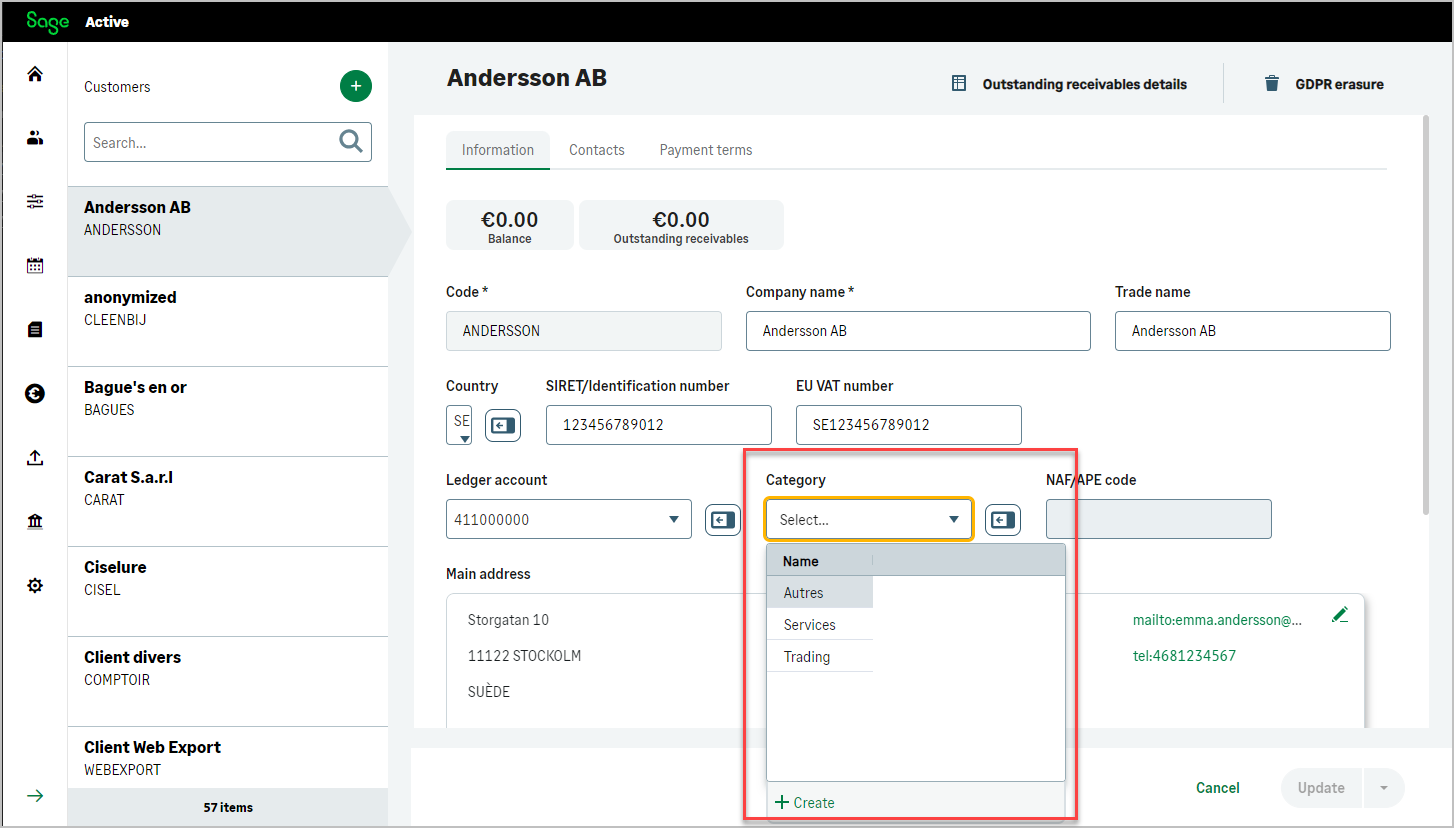The height and width of the screenshot is (828, 1454).
Task: Open the calendar icon in sidebar
Action: click(x=35, y=265)
